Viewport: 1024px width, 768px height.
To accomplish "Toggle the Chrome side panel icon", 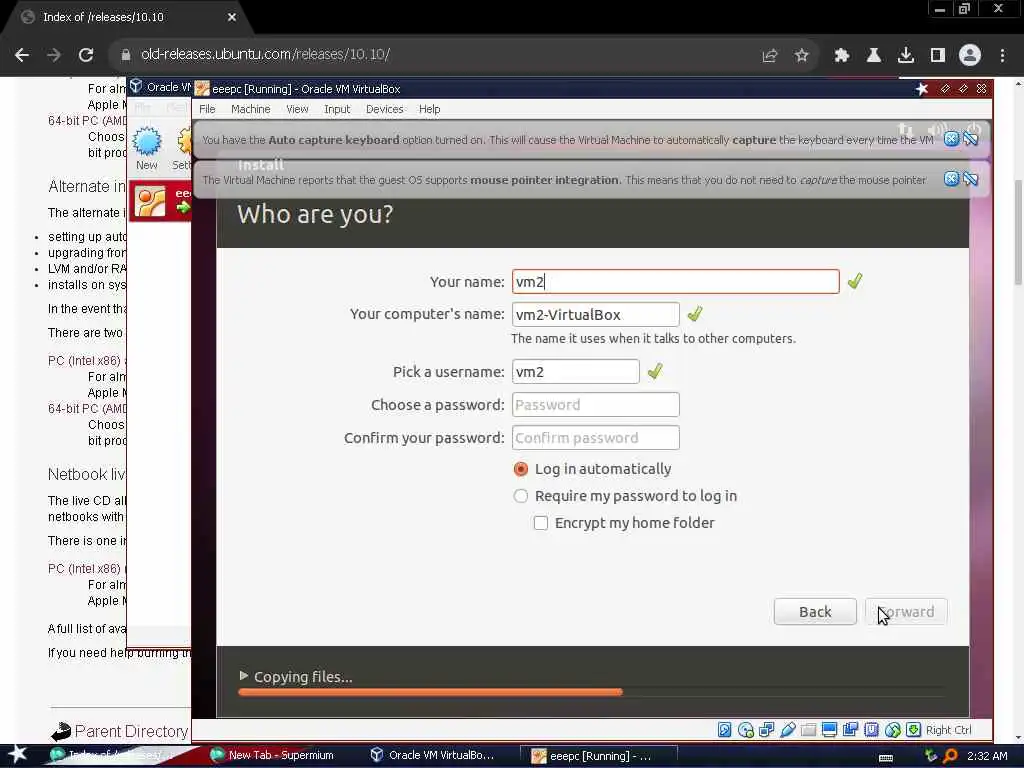I will [938, 55].
